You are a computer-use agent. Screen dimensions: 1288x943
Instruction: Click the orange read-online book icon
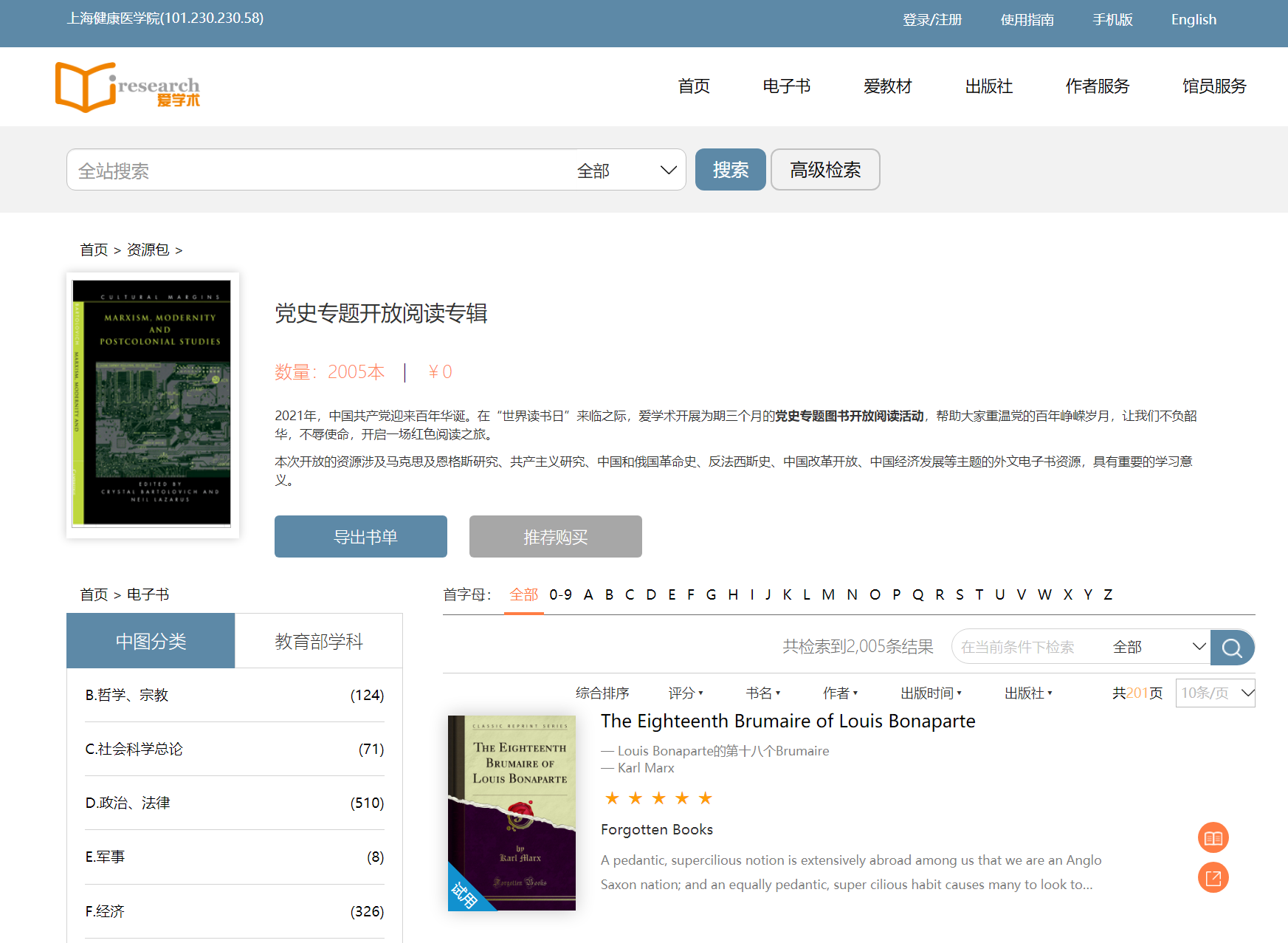1213,838
